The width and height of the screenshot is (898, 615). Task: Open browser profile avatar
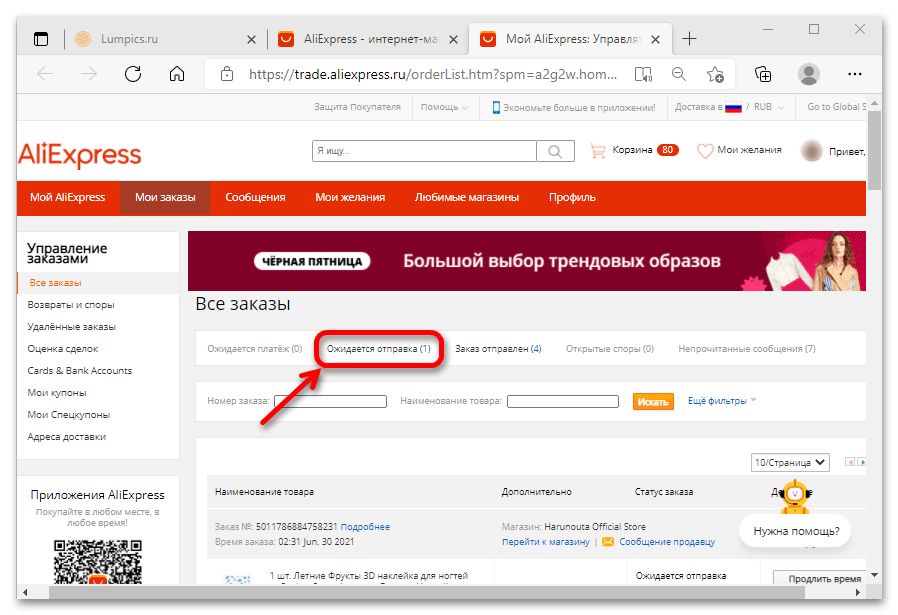(809, 74)
